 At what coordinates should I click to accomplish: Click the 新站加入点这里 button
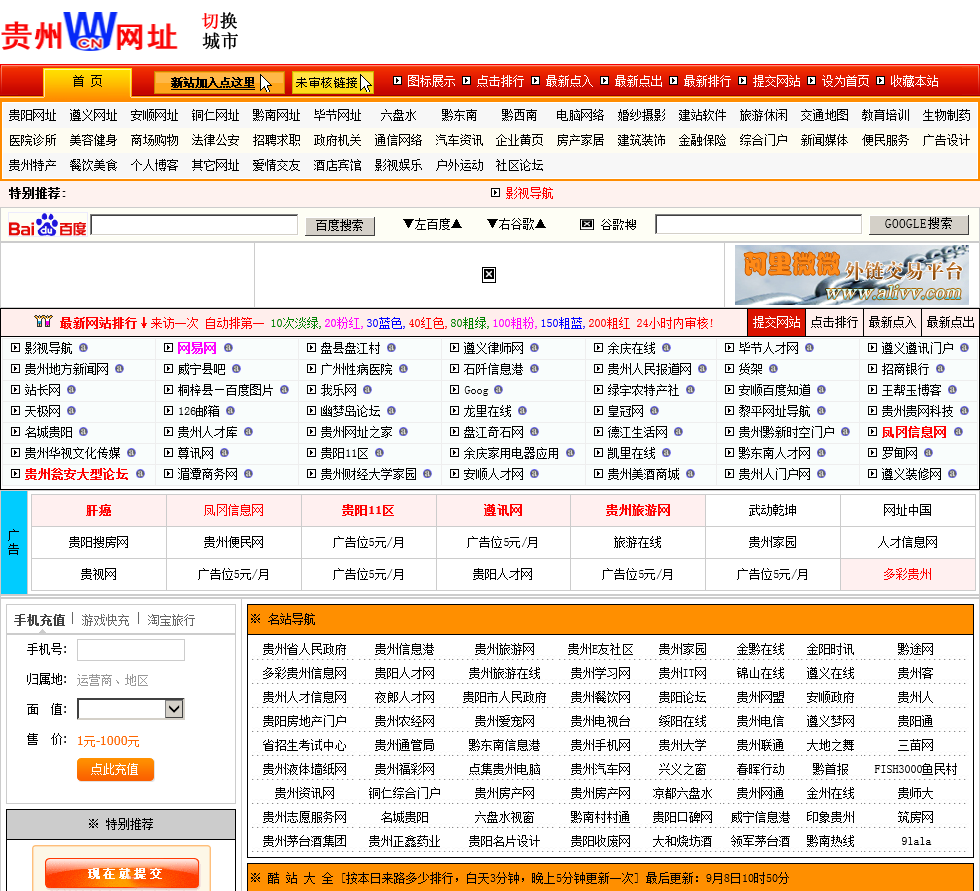coord(219,82)
